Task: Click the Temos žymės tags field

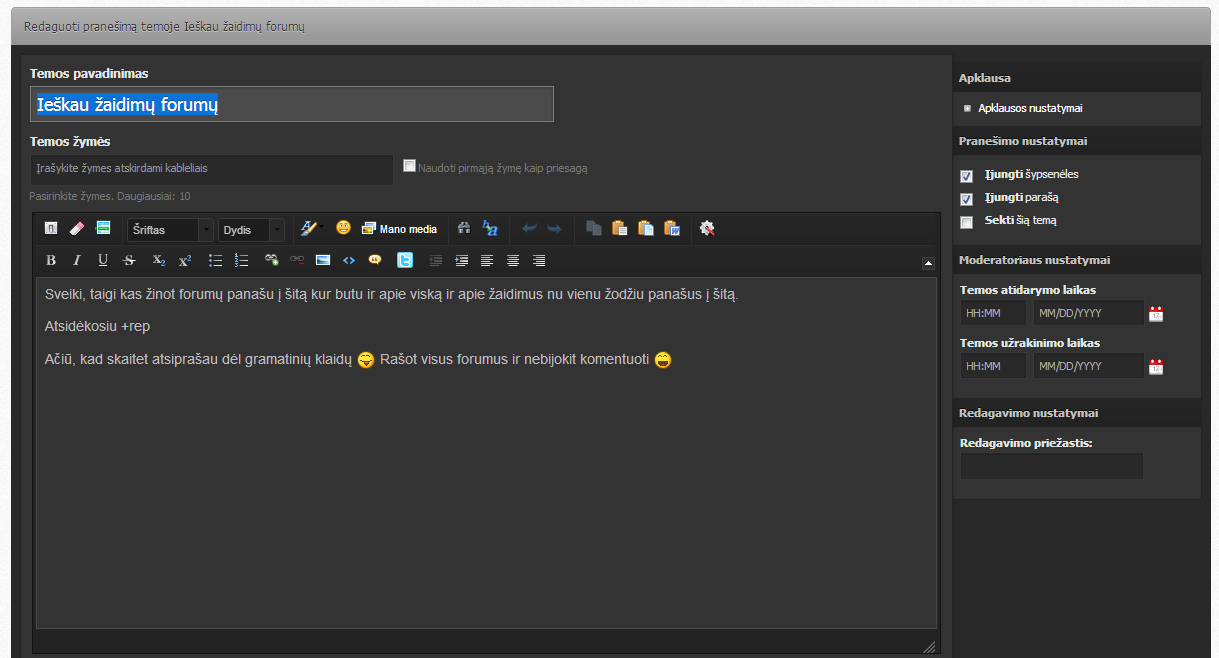Action: point(211,169)
